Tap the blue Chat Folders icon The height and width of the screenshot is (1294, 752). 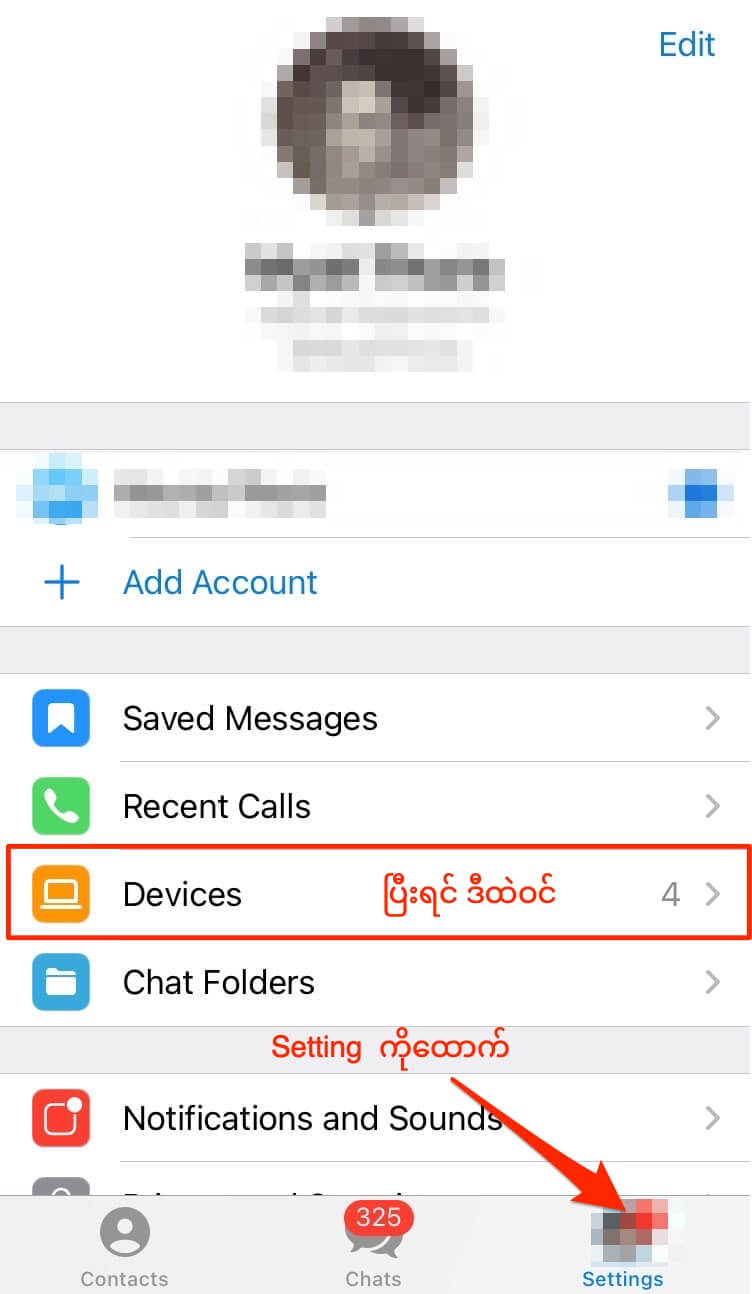pos(61,982)
